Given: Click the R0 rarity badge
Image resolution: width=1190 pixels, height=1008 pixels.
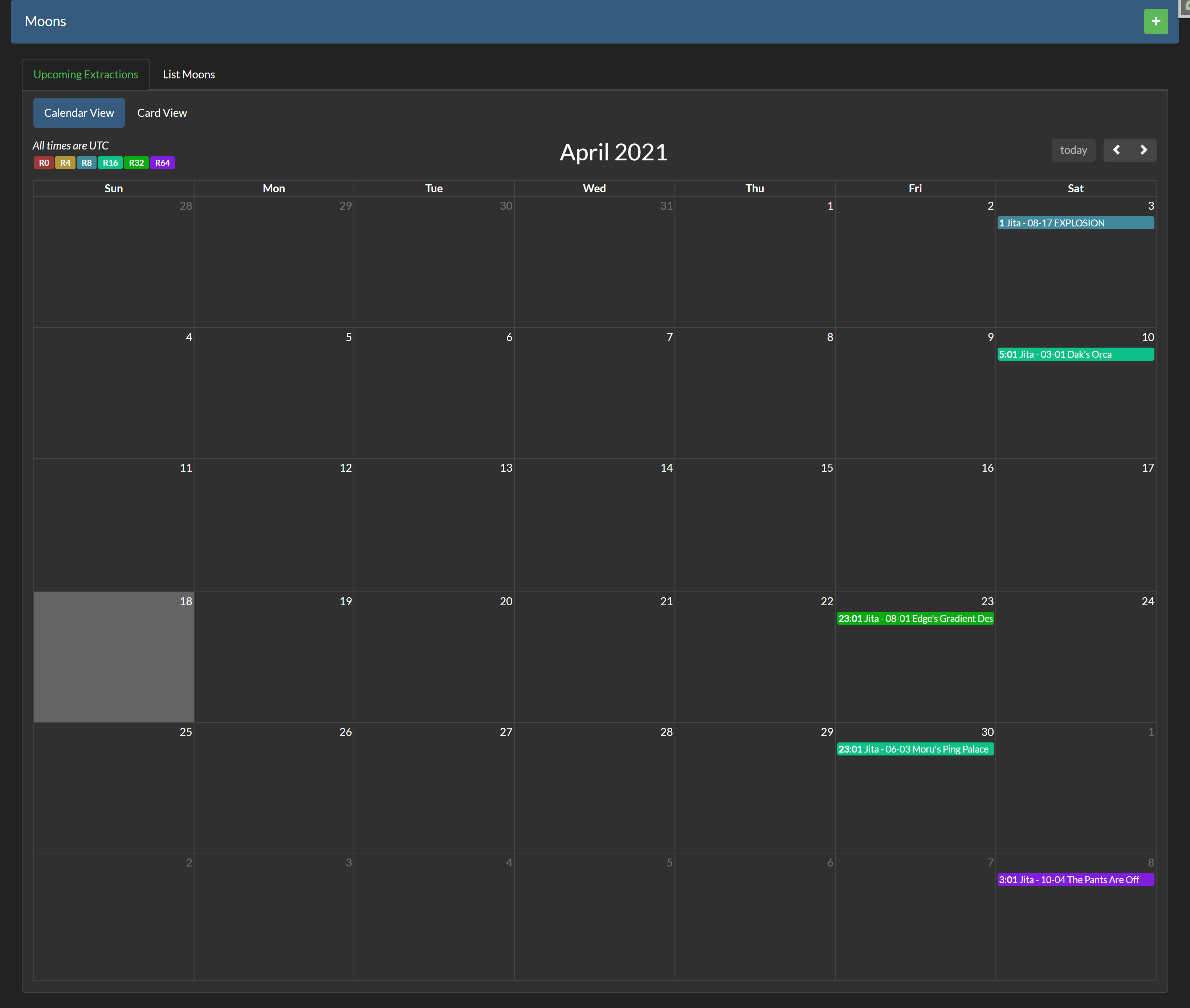Looking at the screenshot, I should 44,163.
